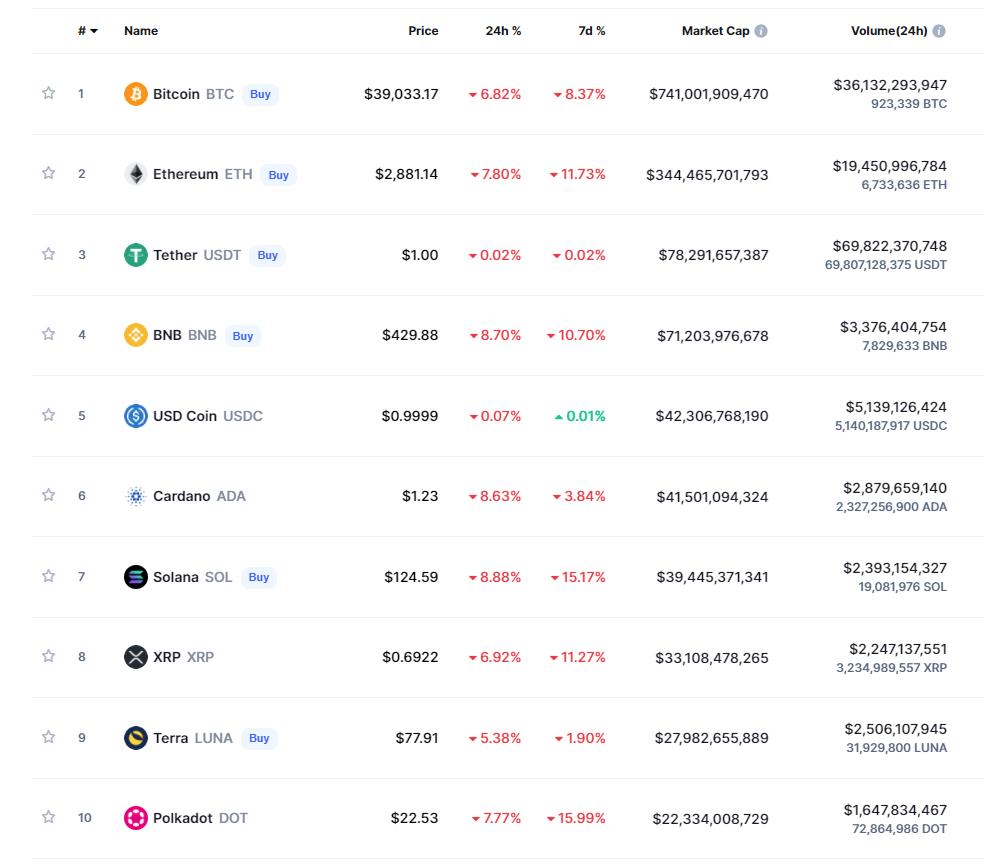Open the USD Coin name link
The image size is (984, 865).
[185, 416]
